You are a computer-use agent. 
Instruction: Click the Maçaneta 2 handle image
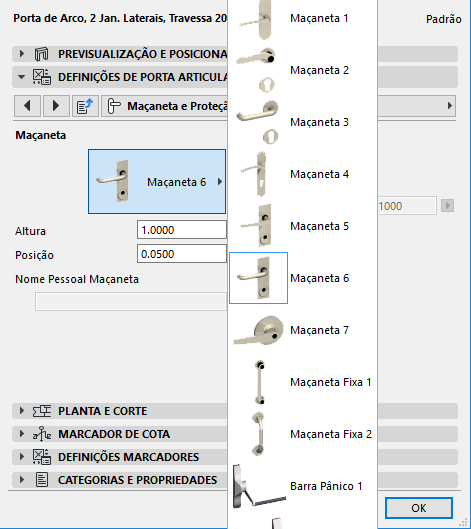257,70
